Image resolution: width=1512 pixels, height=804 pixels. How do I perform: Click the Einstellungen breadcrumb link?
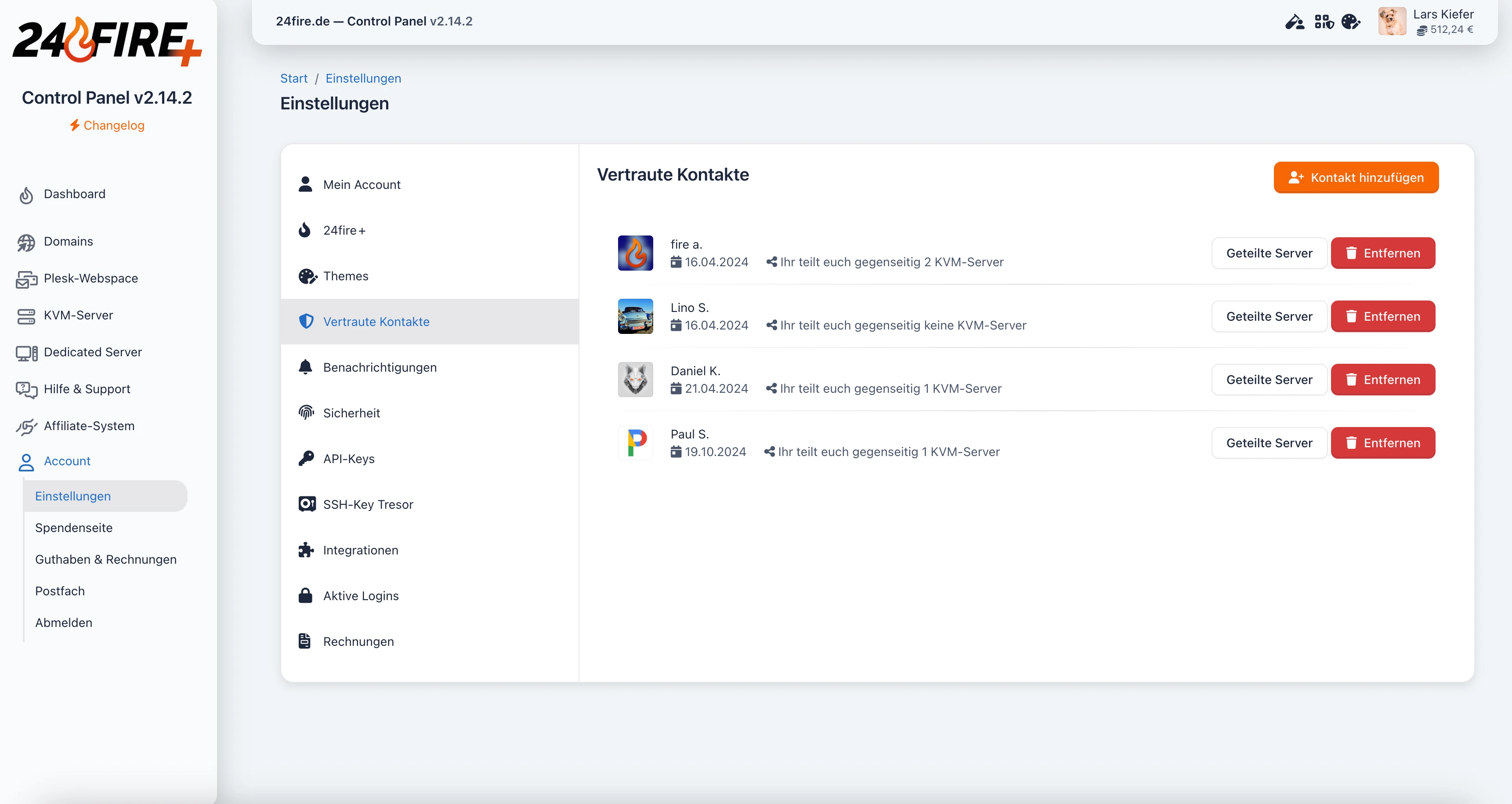[x=363, y=78]
